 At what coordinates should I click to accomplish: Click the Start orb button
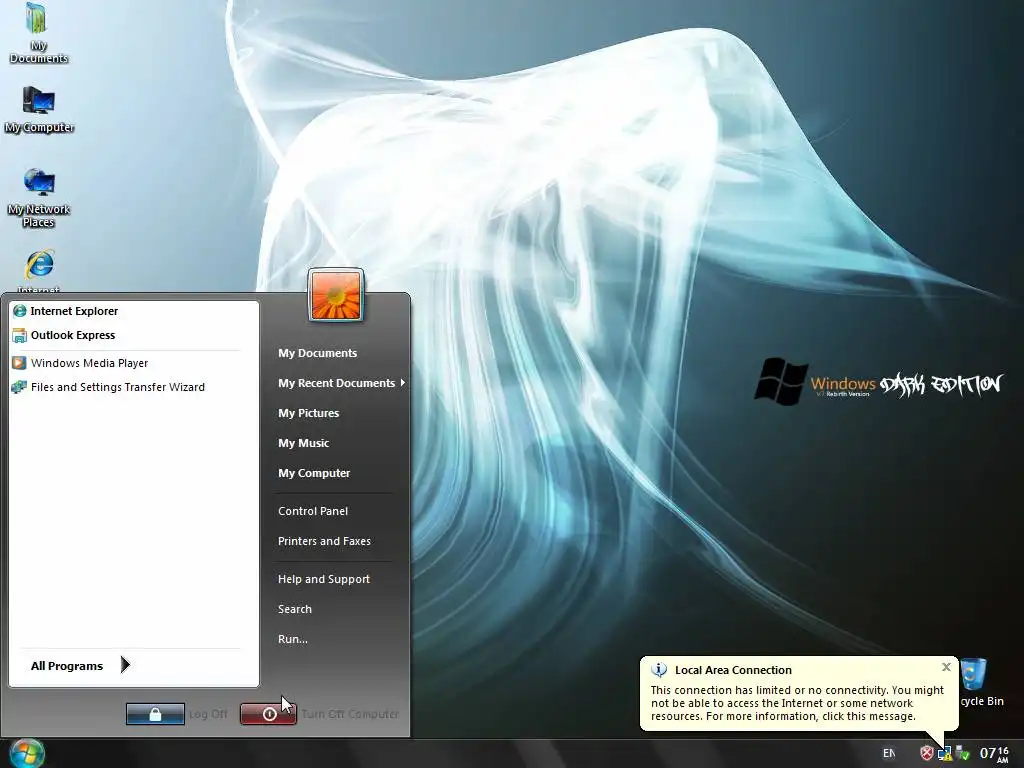point(26,752)
